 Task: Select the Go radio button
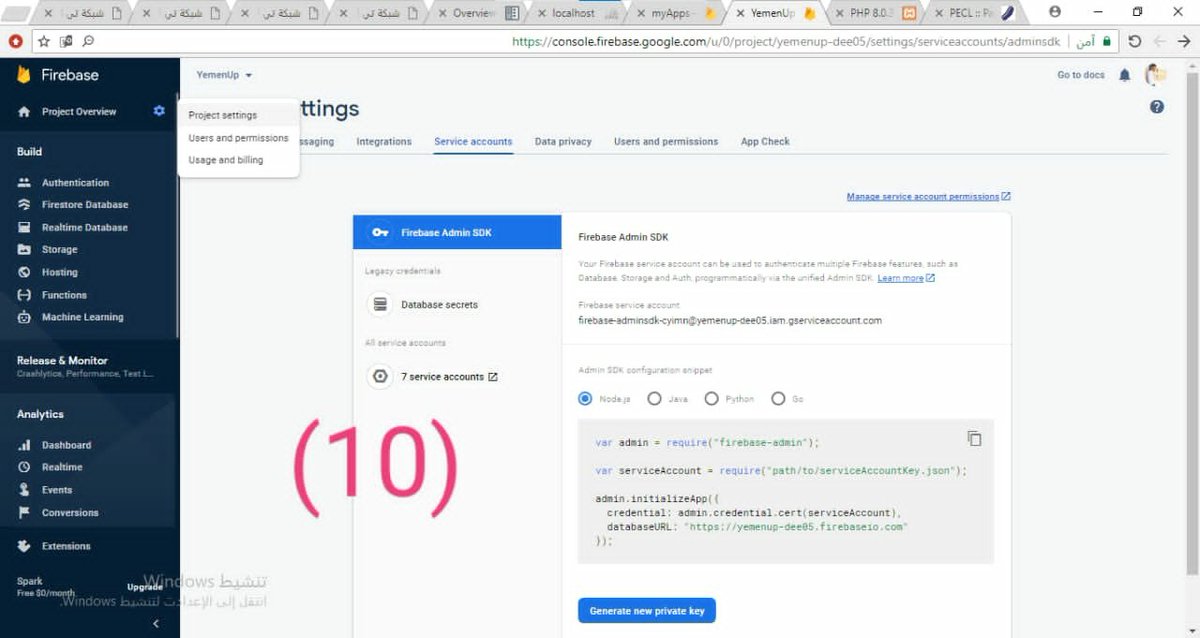tap(778, 398)
